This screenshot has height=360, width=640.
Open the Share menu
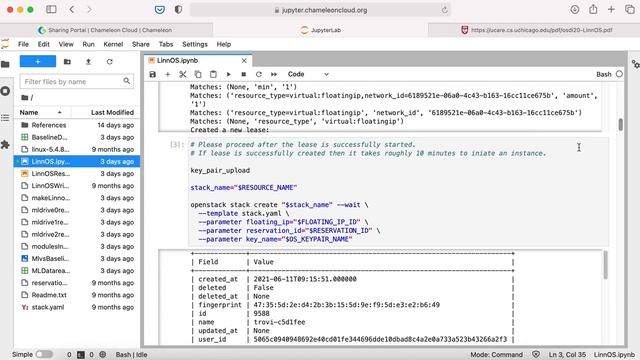[x=140, y=44]
